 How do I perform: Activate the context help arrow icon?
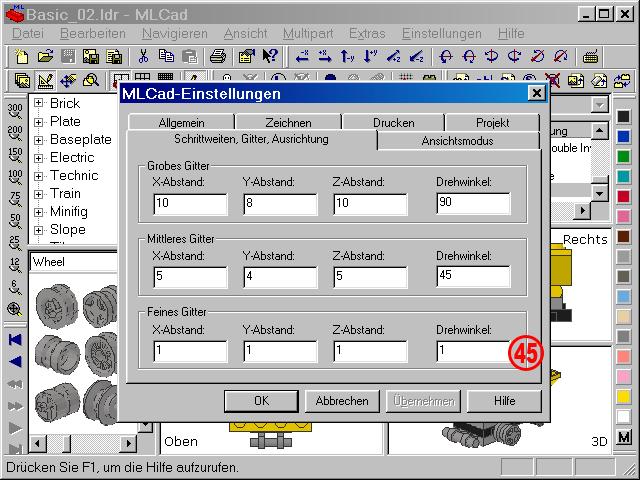pos(270,56)
